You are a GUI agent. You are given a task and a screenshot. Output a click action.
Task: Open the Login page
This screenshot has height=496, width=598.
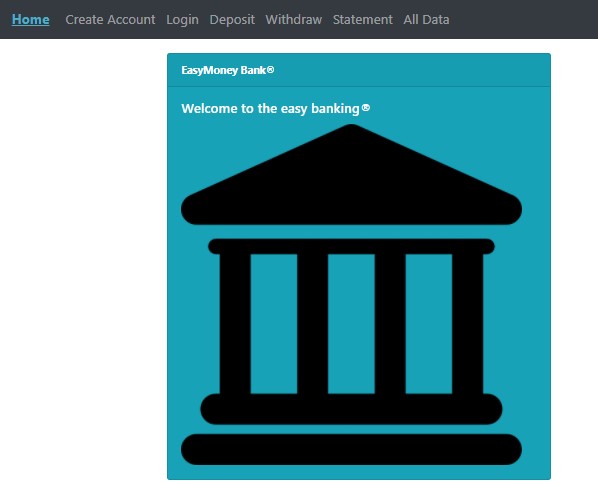pyautogui.click(x=182, y=19)
